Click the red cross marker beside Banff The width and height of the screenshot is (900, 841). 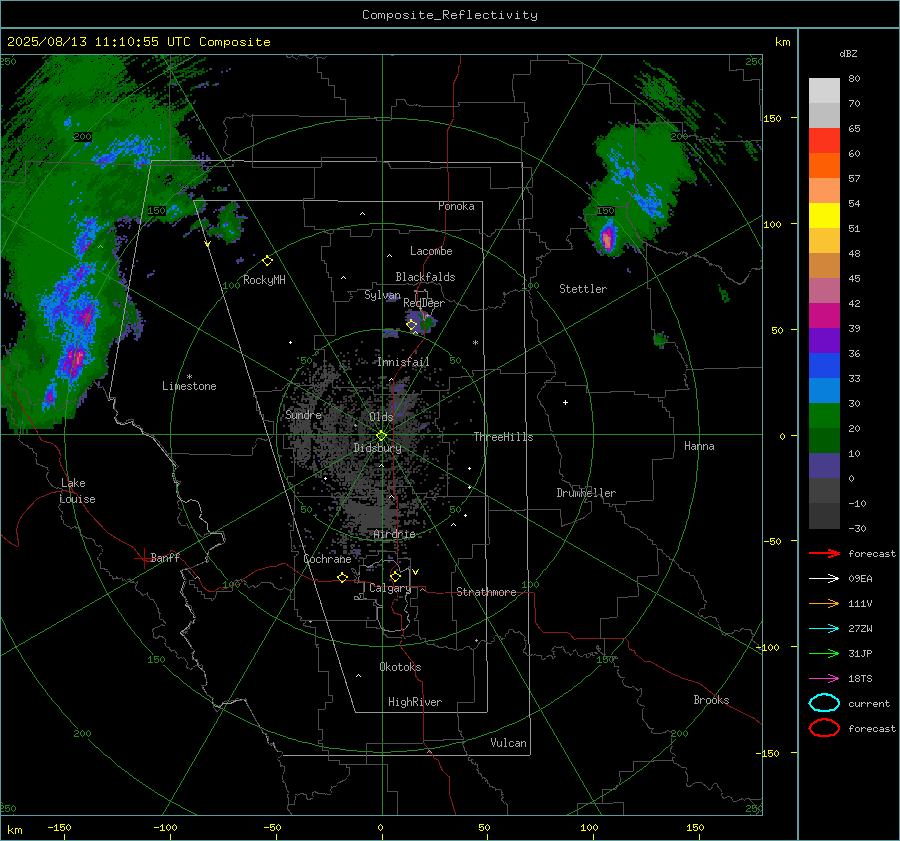142,559
